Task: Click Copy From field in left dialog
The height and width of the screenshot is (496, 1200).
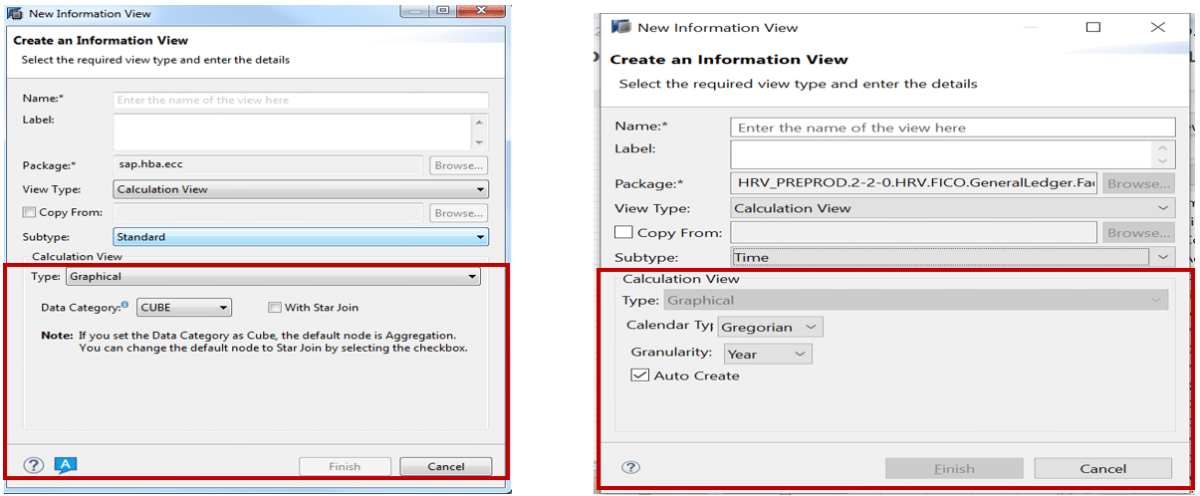Action: [269, 213]
